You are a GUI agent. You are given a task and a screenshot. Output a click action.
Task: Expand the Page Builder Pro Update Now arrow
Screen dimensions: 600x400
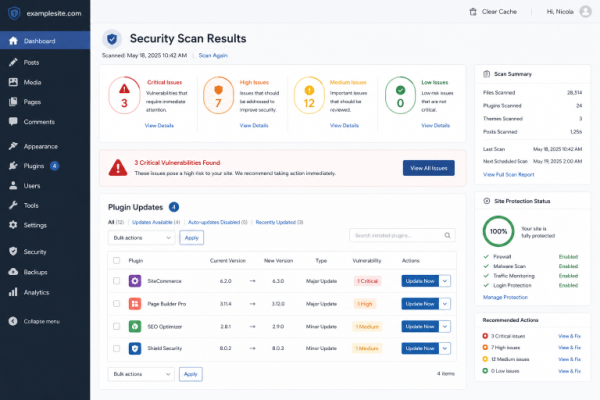click(x=445, y=304)
